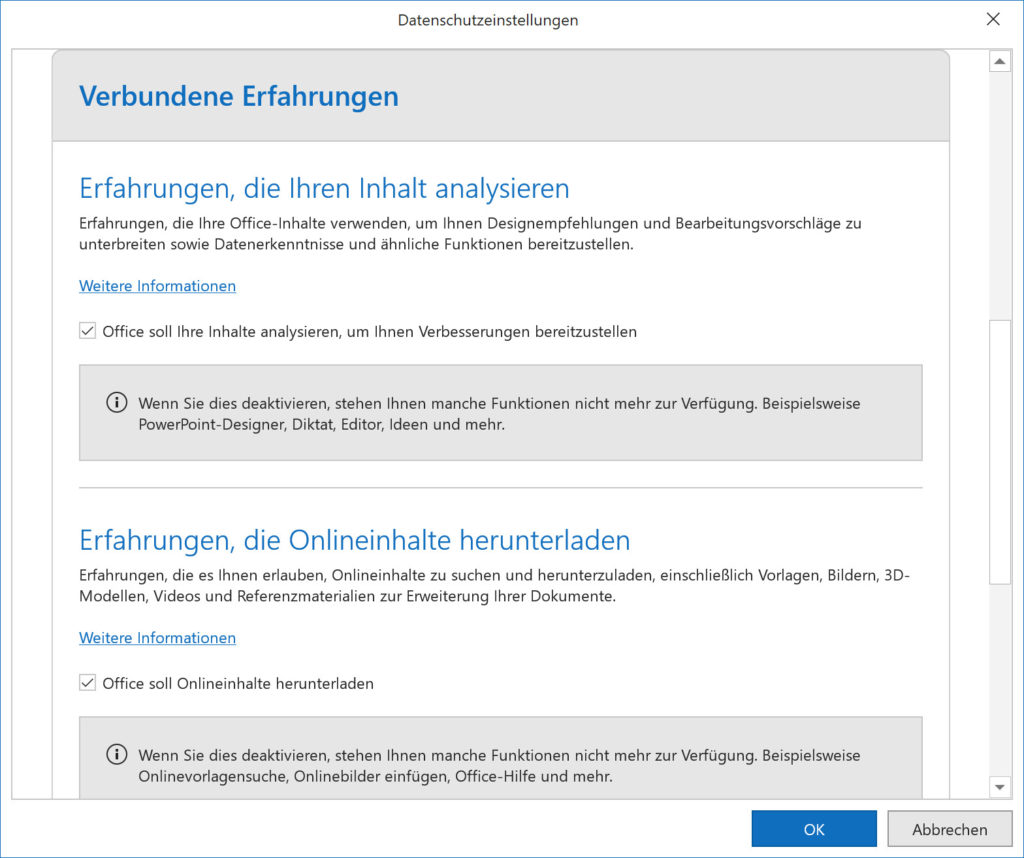Open 'Weitere Informationen' under Inhalt analysieren
The height and width of the screenshot is (858, 1024).
[157, 286]
